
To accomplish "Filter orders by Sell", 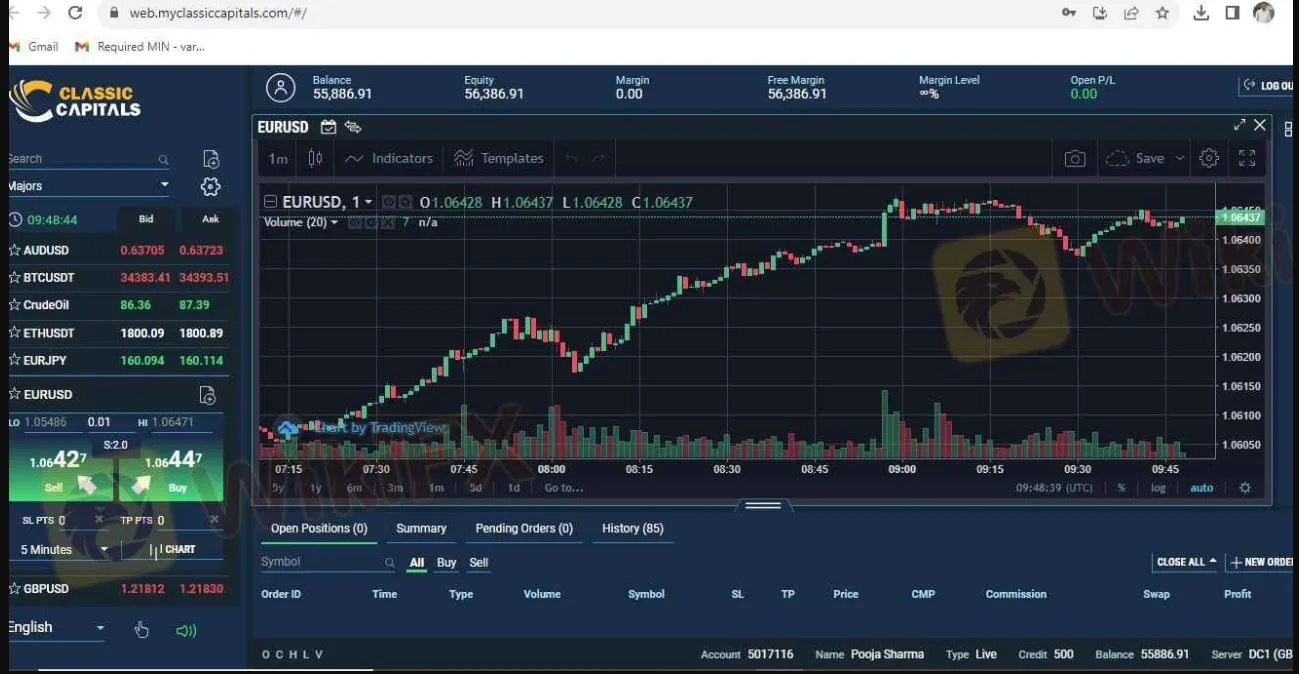I will tap(479, 563).
